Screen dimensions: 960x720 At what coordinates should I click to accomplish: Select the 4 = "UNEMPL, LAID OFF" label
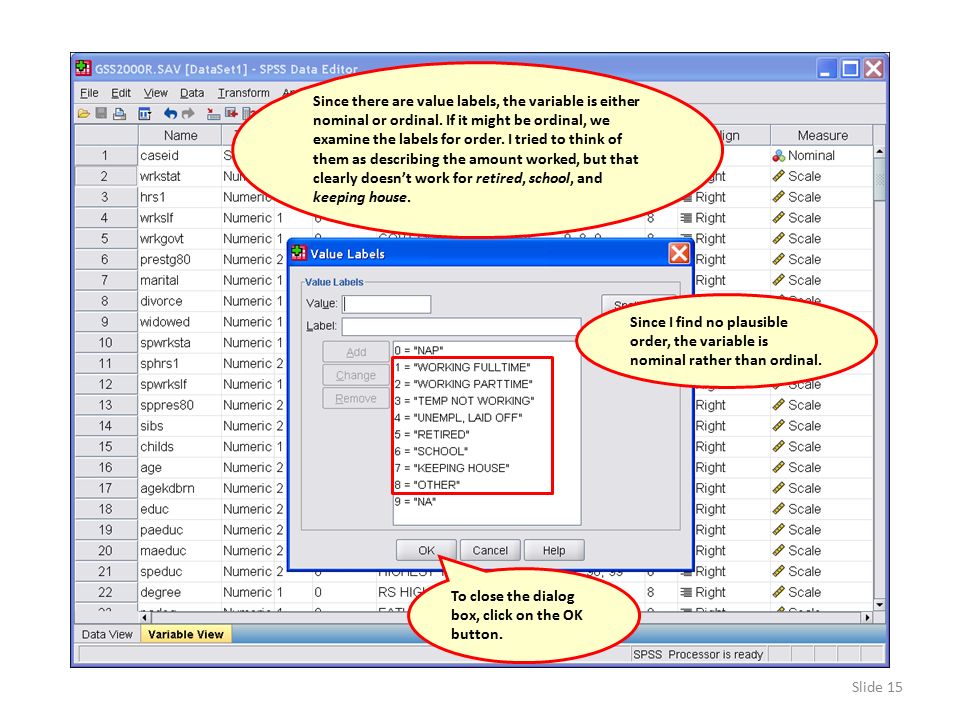(458, 418)
